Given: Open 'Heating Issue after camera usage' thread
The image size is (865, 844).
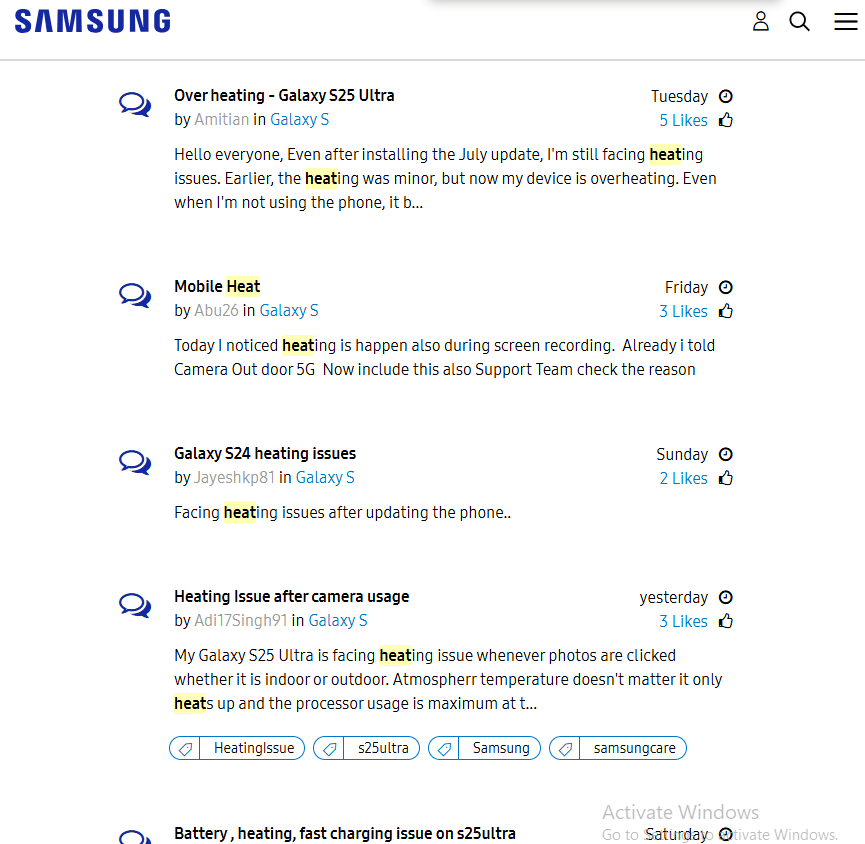Looking at the screenshot, I should click(291, 596).
